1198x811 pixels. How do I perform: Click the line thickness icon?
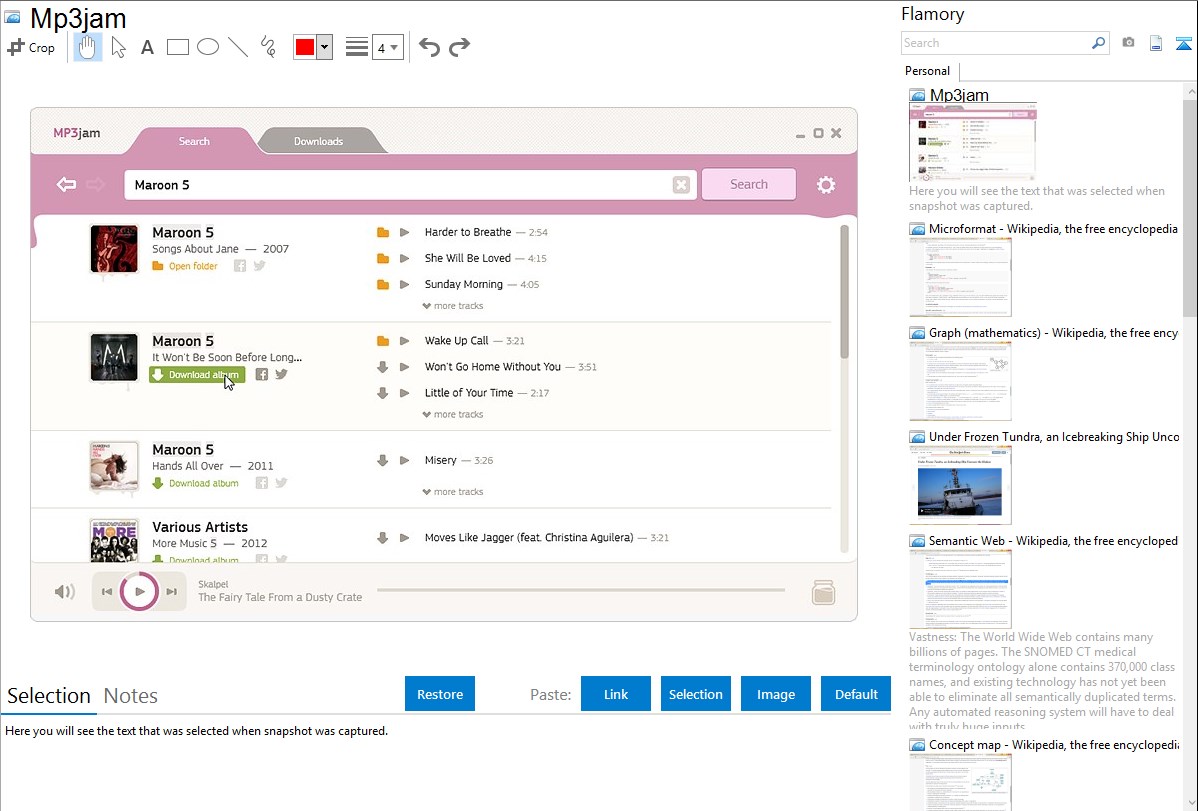tap(357, 47)
